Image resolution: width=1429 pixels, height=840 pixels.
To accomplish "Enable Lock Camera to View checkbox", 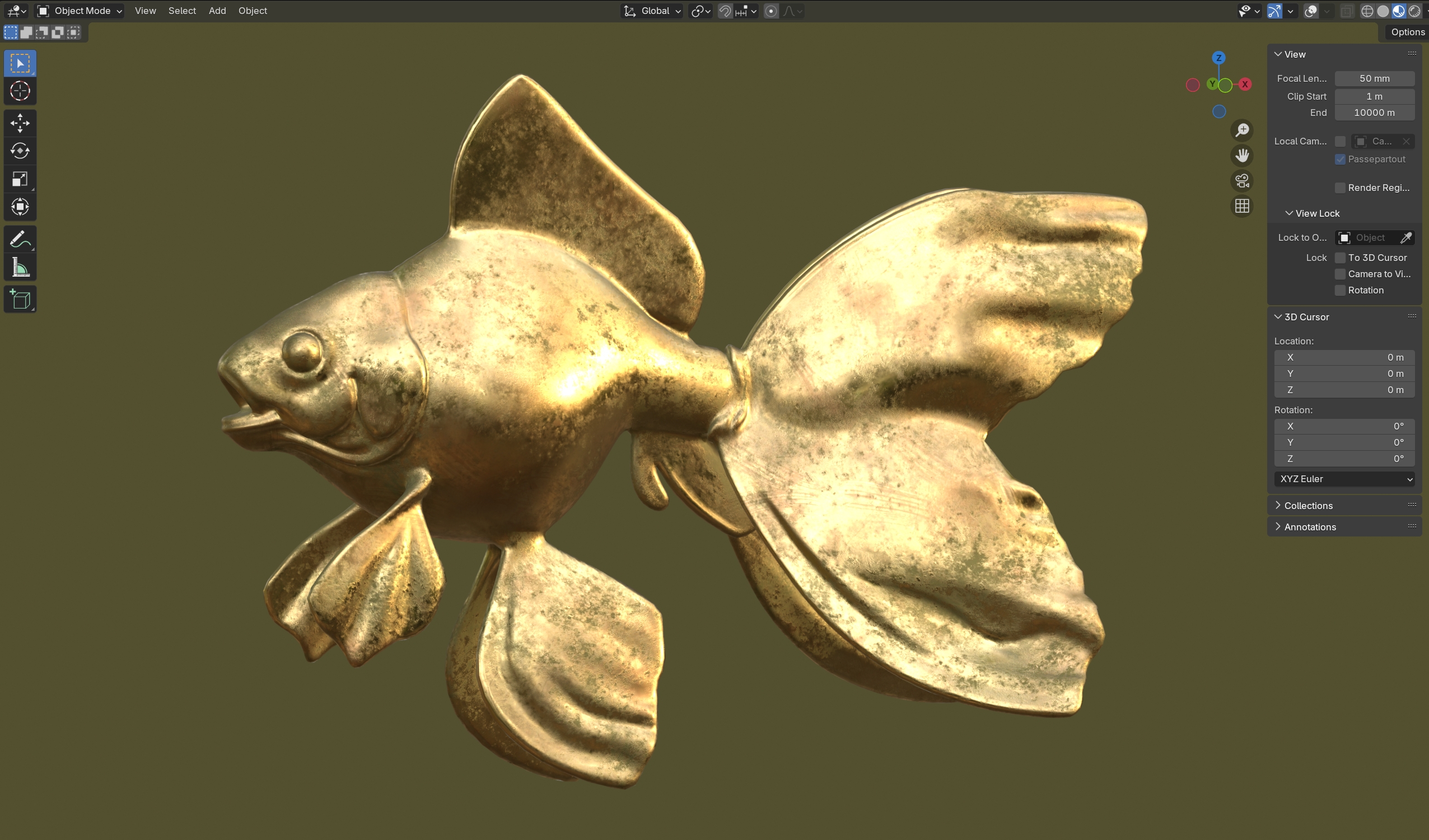I will pos(1340,274).
